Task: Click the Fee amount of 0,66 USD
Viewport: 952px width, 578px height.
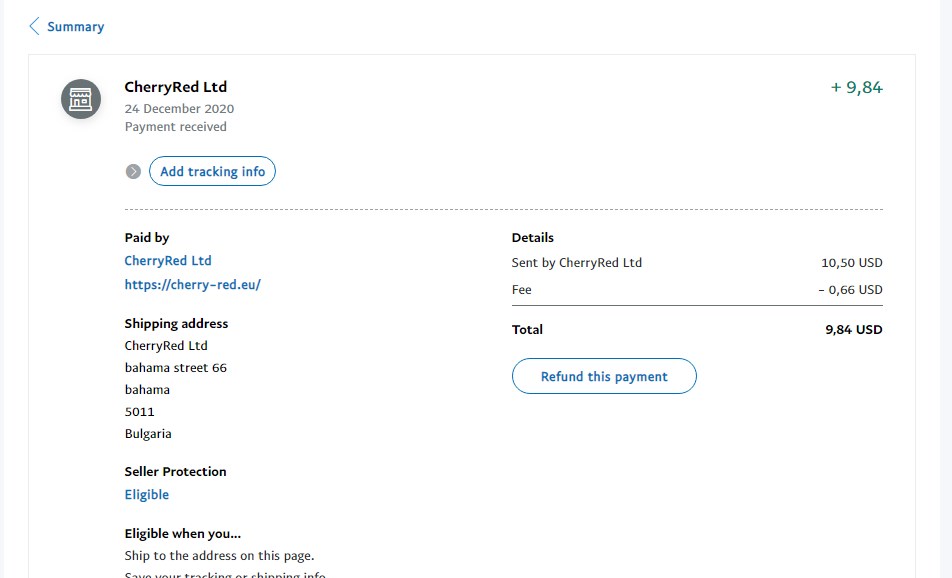Action: coord(850,290)
